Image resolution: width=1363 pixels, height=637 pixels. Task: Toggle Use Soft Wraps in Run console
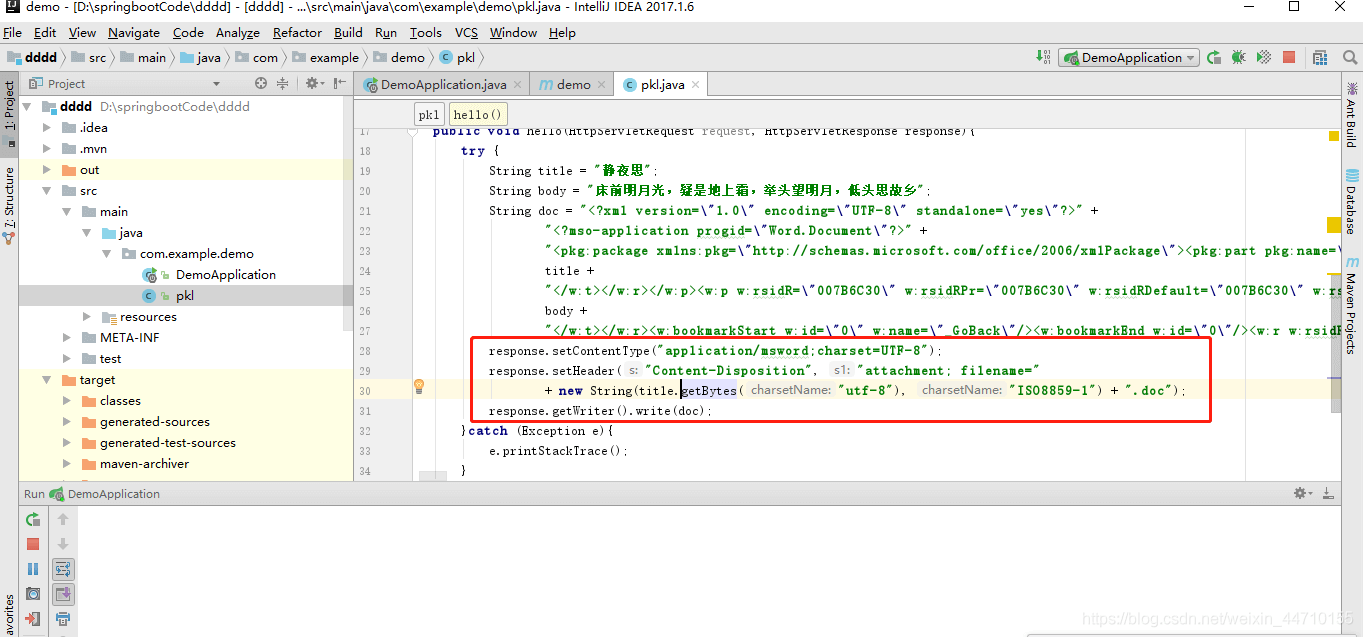63,569
